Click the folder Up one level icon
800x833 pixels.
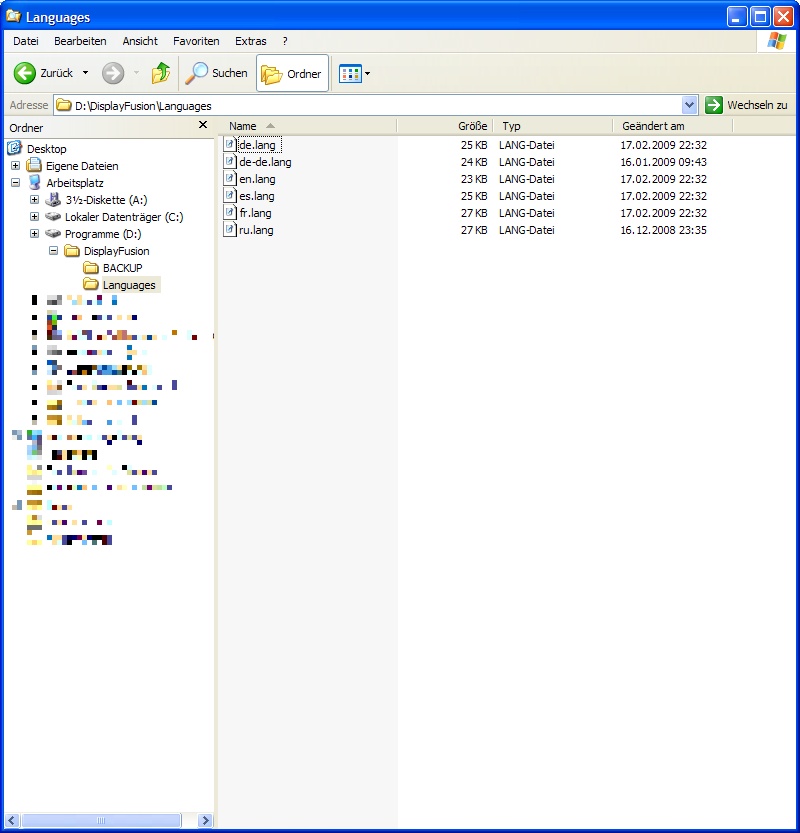tap(160, 73)
